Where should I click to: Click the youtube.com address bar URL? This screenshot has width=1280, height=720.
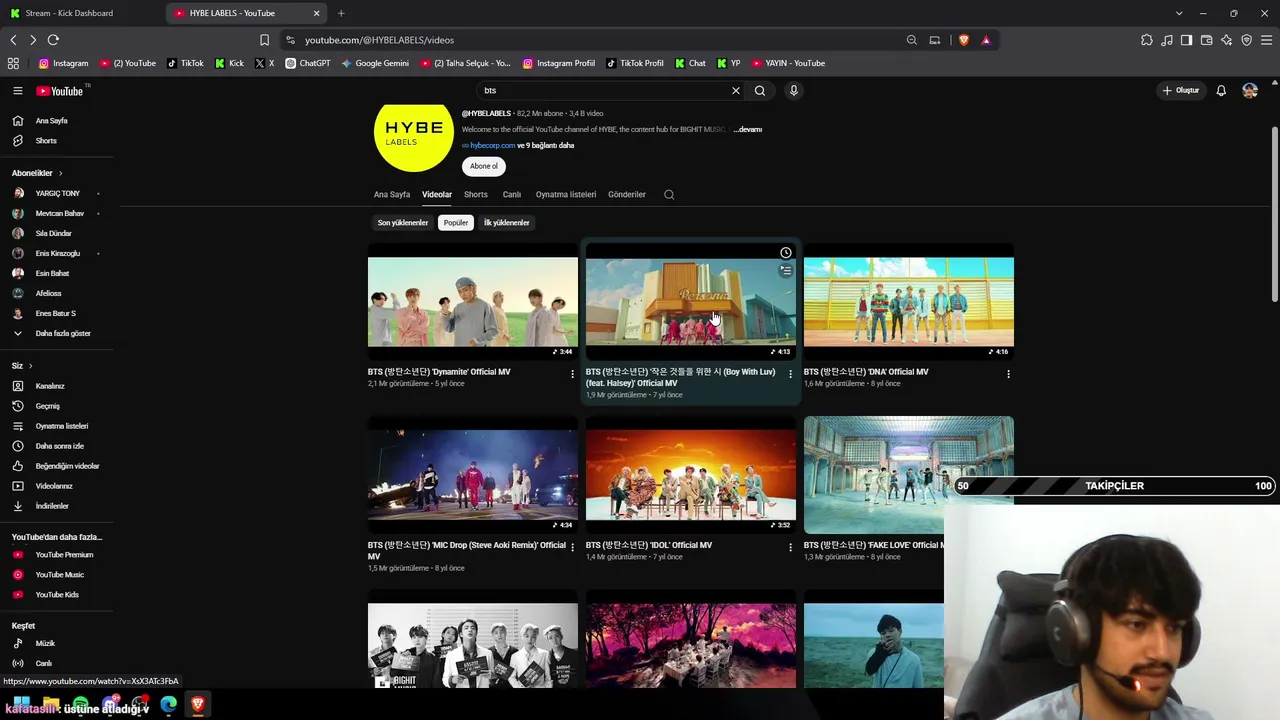click(379, 40)
